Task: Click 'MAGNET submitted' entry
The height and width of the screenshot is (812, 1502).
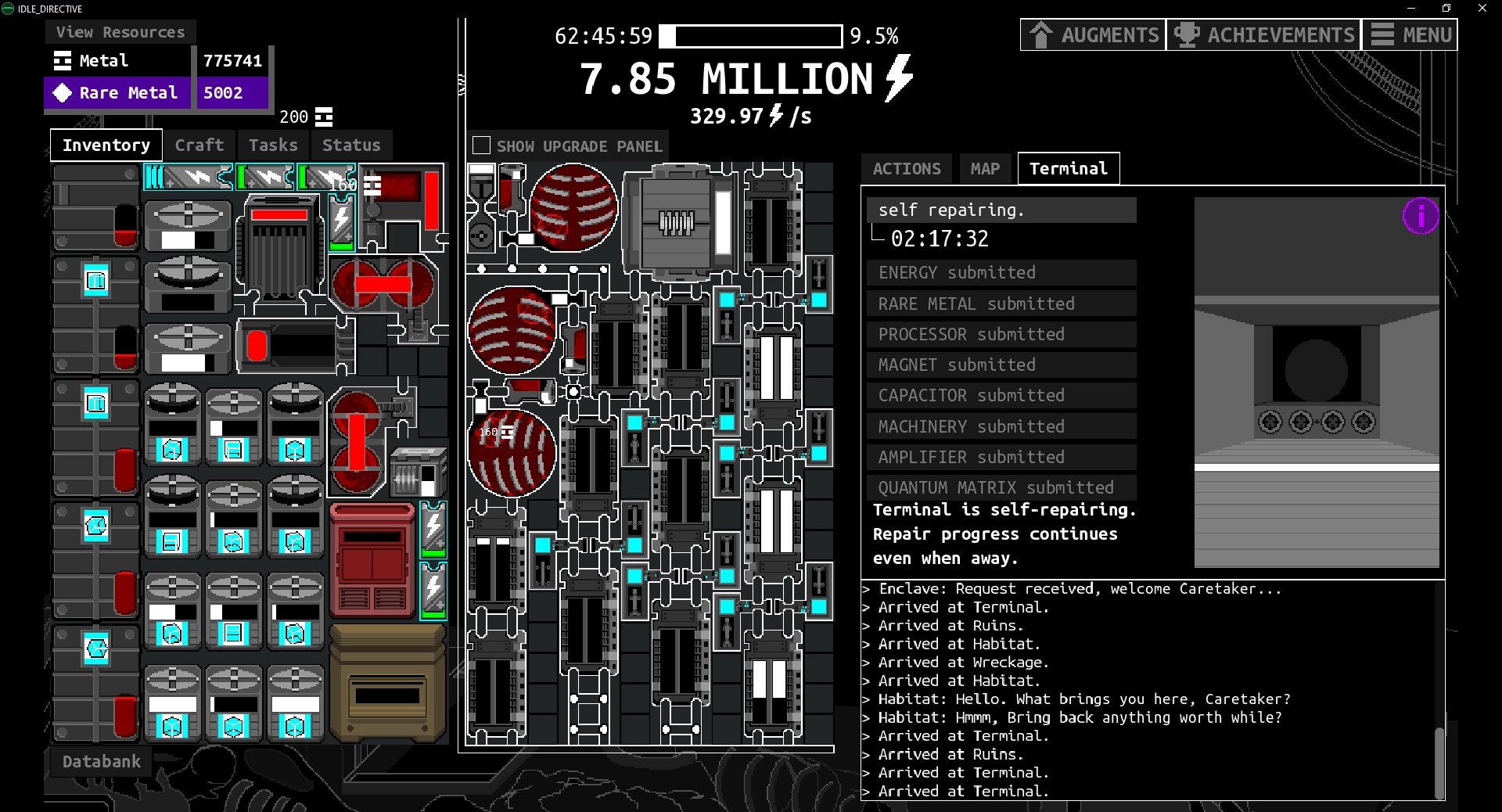Action: pyautogui.click(x=1001, y=365)
